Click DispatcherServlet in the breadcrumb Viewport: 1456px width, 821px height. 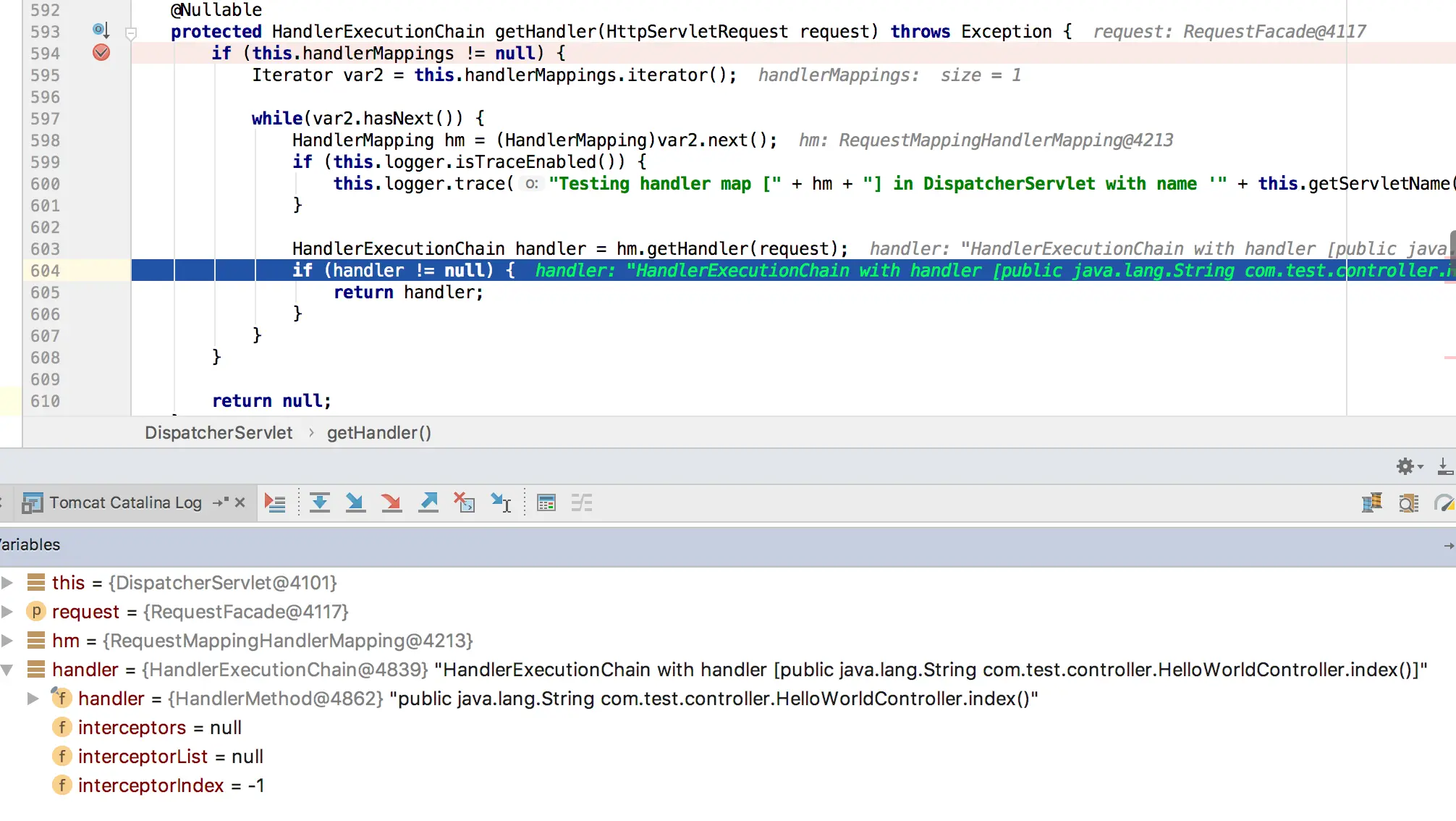(219, 433)
